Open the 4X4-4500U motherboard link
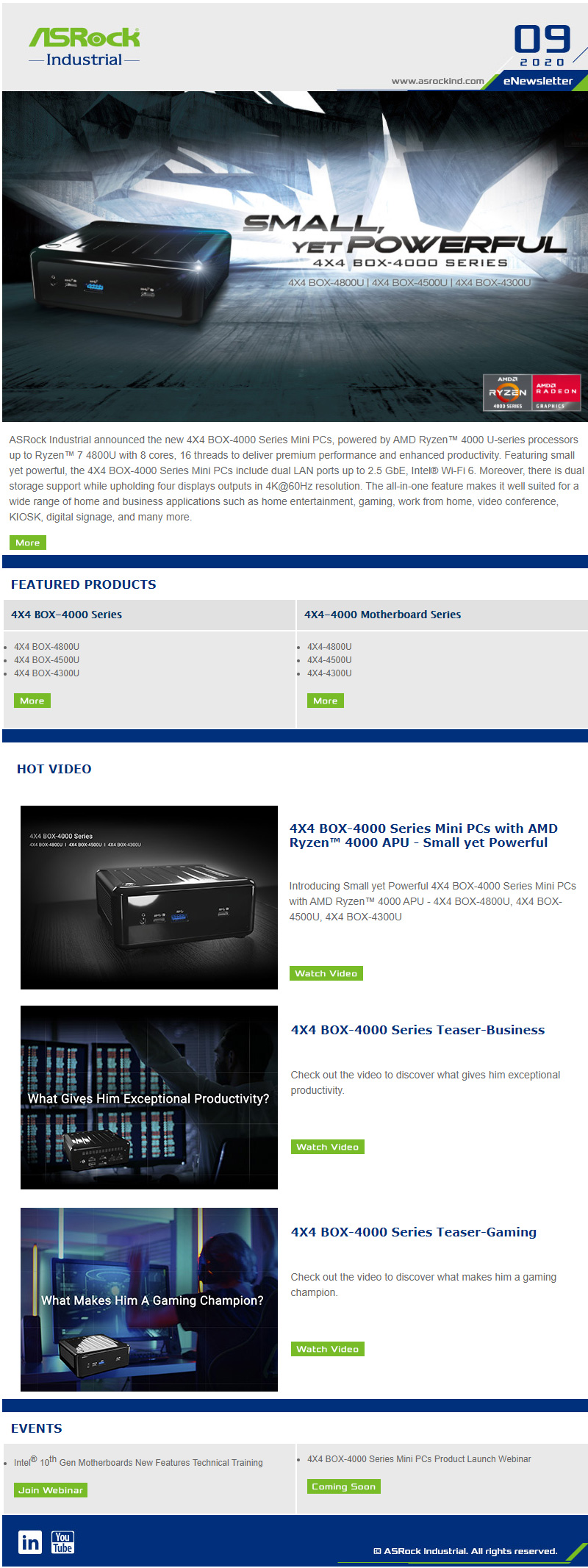 (x=329, y=660)
